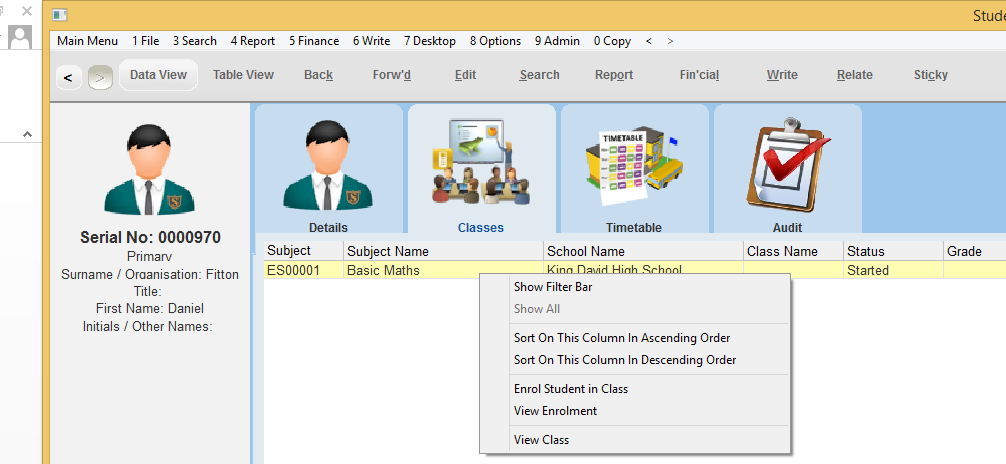Viewport: 1006px width, 464px height.
Task: Choose Enrol Student in Class option
Action: [x=570, y=389]
